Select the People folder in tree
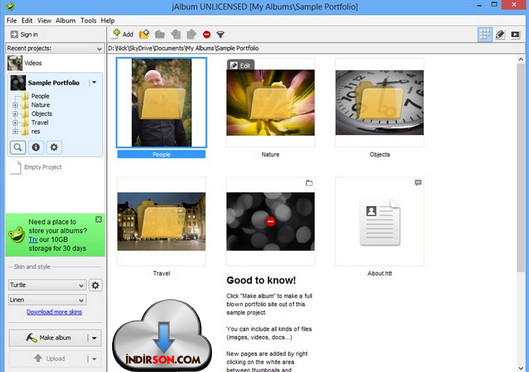 (40, 96)
